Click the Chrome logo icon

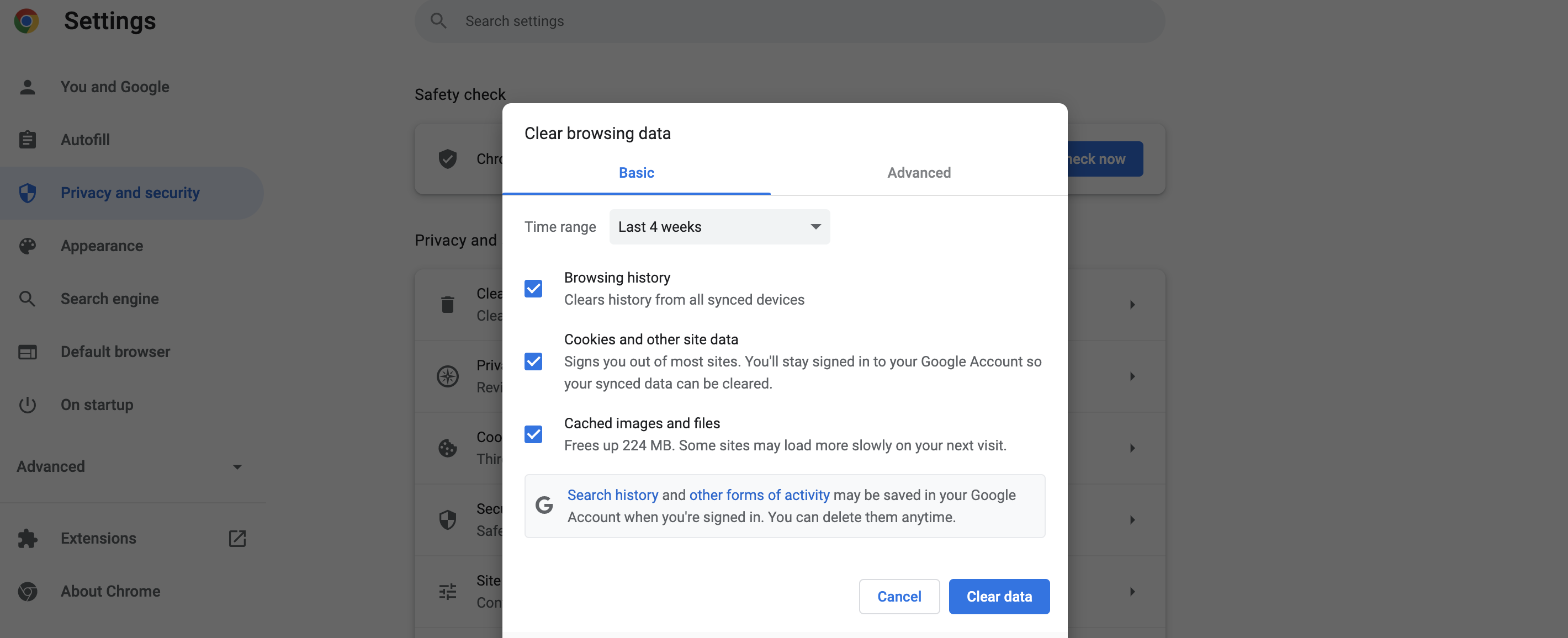coord(26,22)
